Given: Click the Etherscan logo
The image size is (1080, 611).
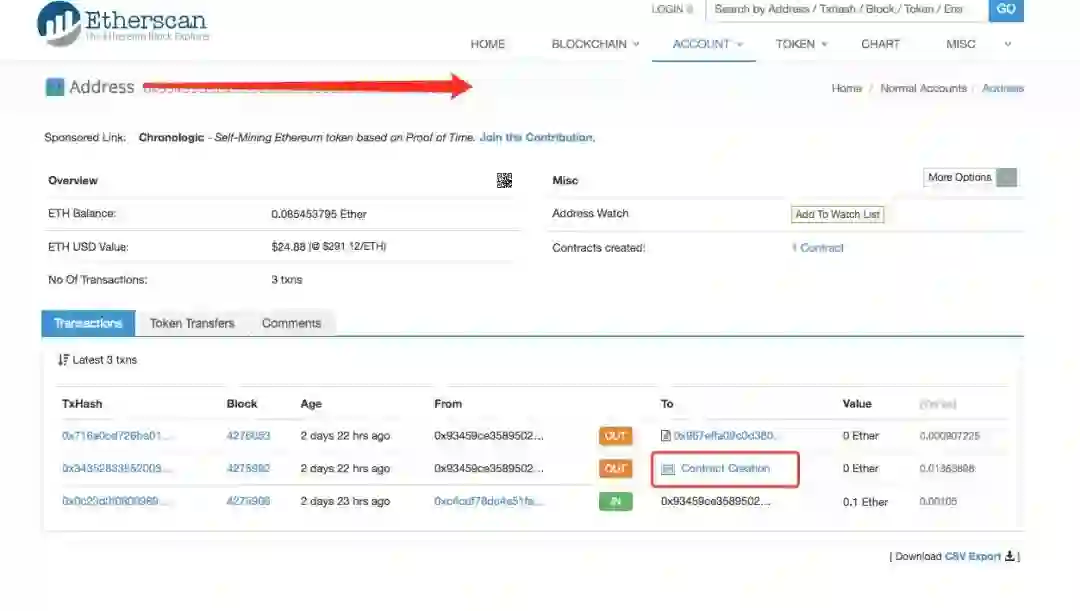Looking at the screenshot, I should (x=123, y=24).
